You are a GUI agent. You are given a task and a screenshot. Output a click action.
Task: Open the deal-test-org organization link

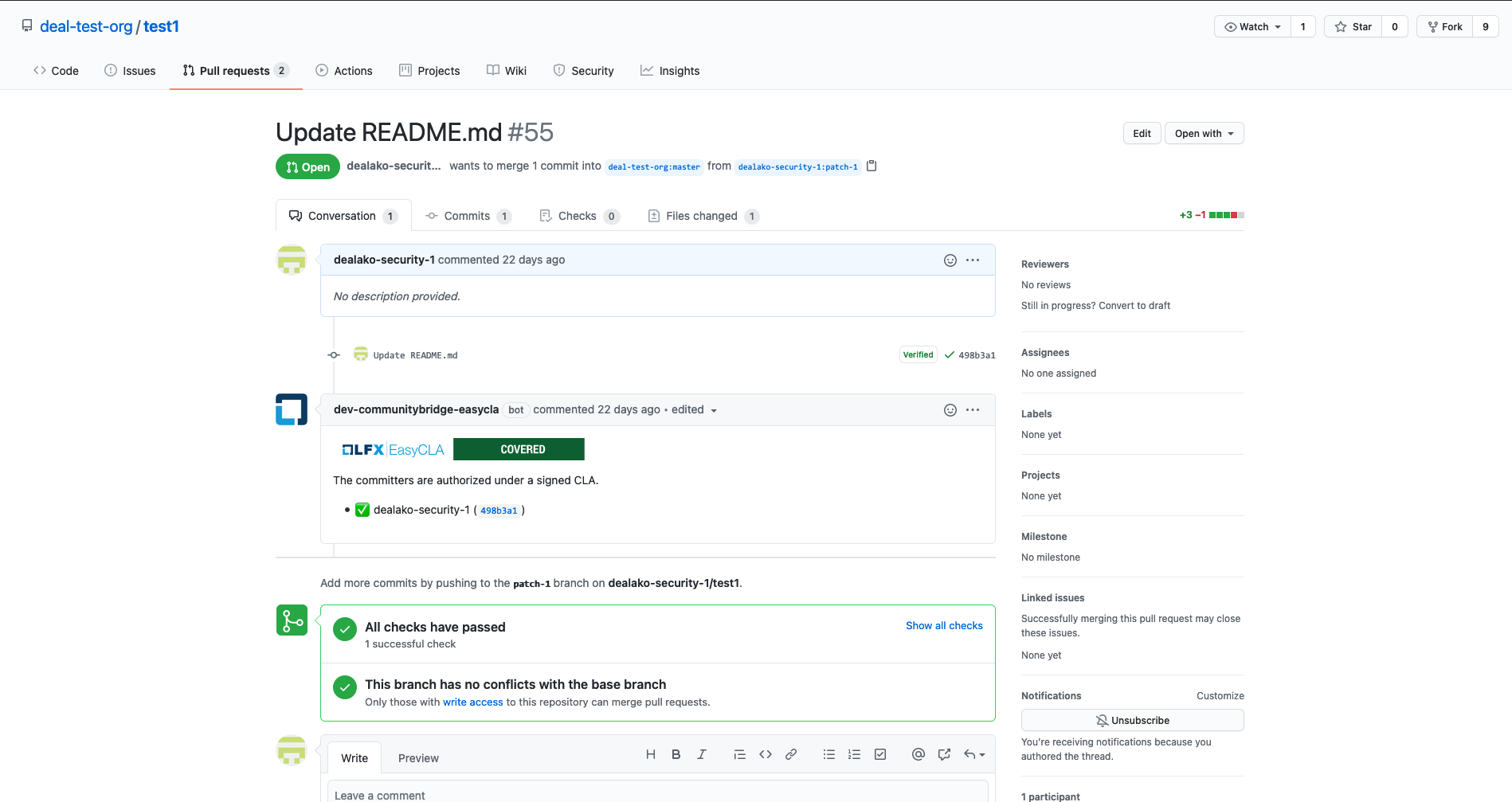(x=86, y=26)
